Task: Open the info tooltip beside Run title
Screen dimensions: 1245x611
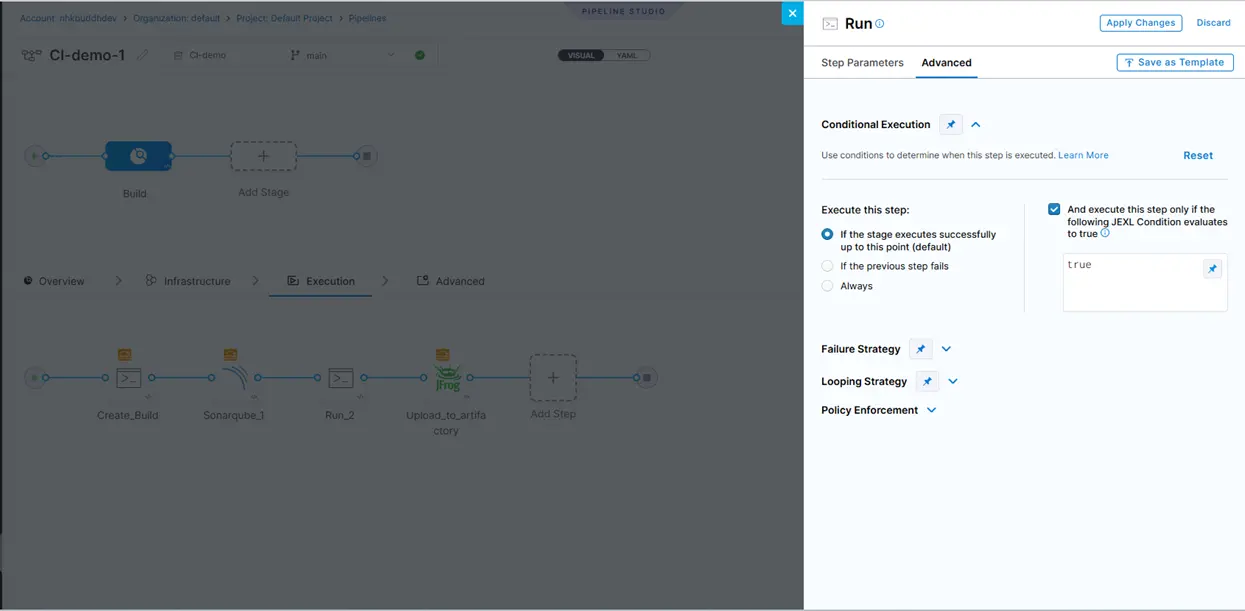Action: [x=880, y=24]
